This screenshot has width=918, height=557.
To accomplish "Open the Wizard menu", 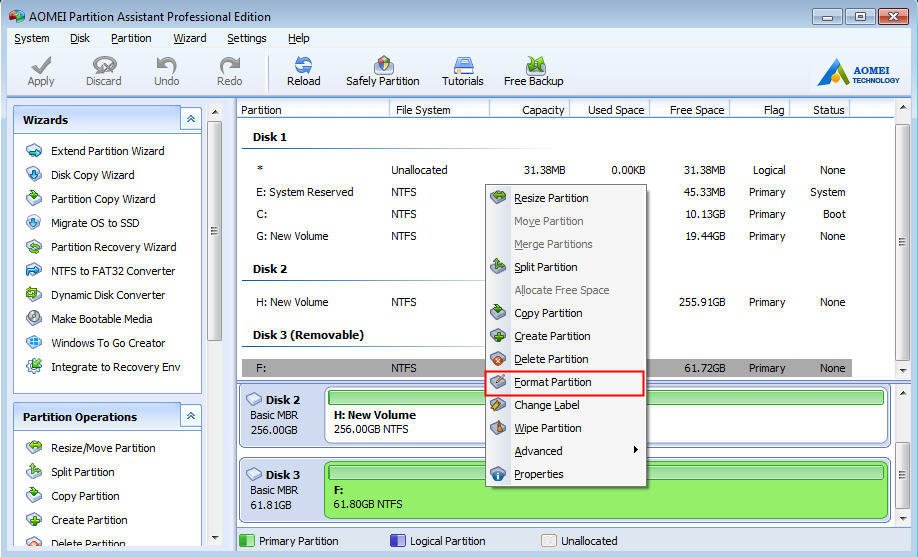I will (190, 38).
